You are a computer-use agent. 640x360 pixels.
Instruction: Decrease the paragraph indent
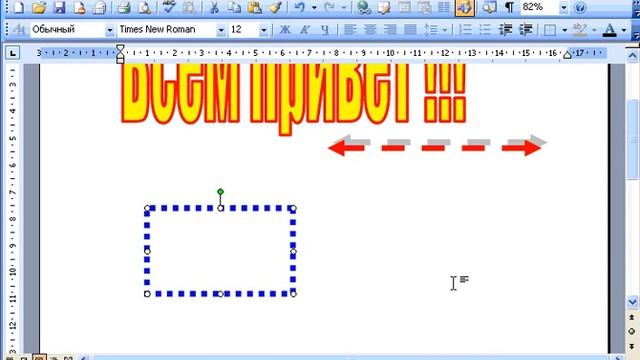point(505,29)
